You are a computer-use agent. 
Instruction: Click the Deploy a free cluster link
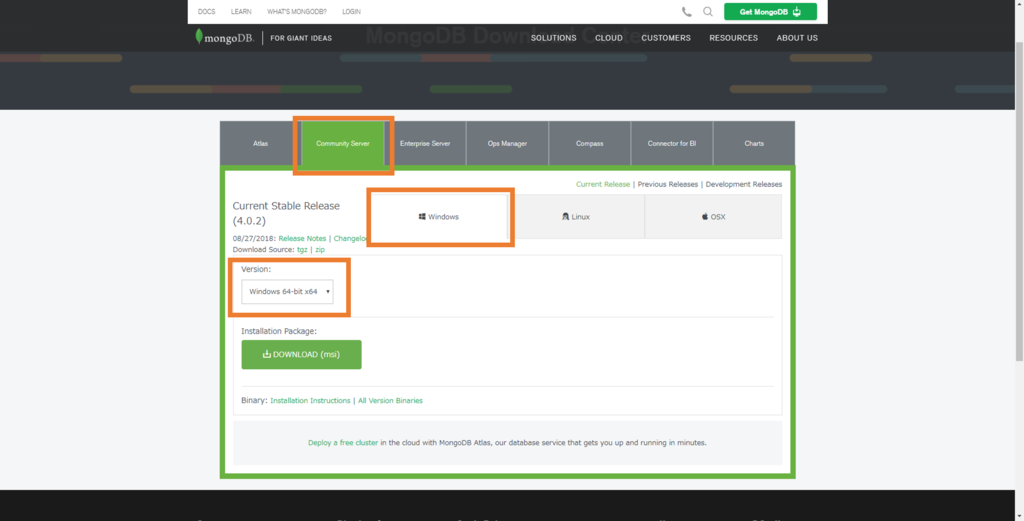[x=343, y=443]
